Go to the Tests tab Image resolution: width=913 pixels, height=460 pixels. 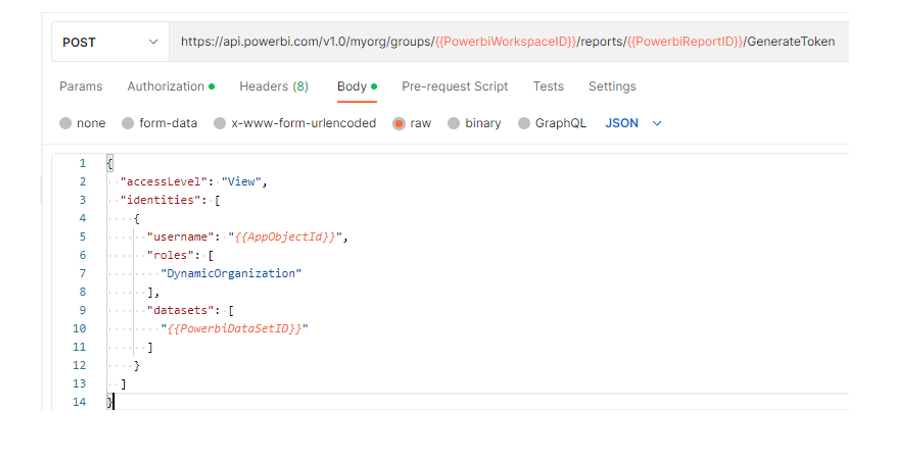tap(548, 86)
